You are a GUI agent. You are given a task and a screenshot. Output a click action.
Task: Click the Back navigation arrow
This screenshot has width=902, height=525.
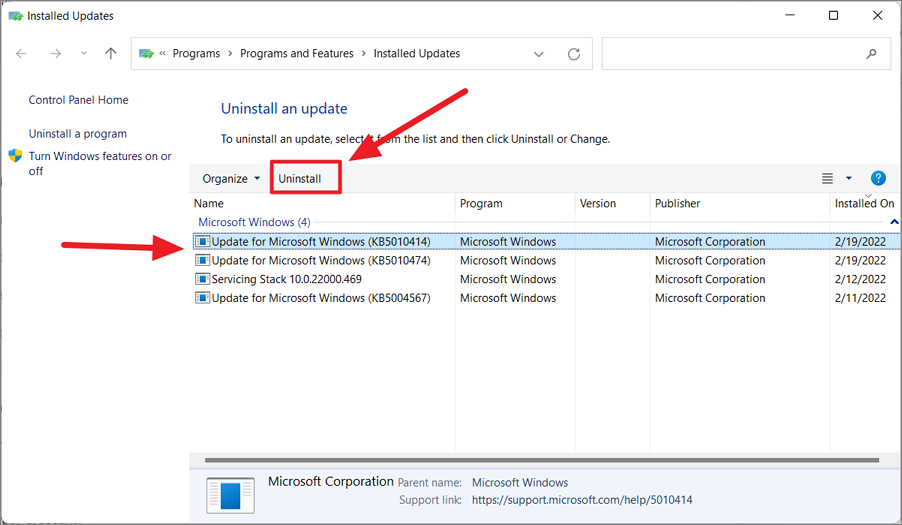point(21,53)
